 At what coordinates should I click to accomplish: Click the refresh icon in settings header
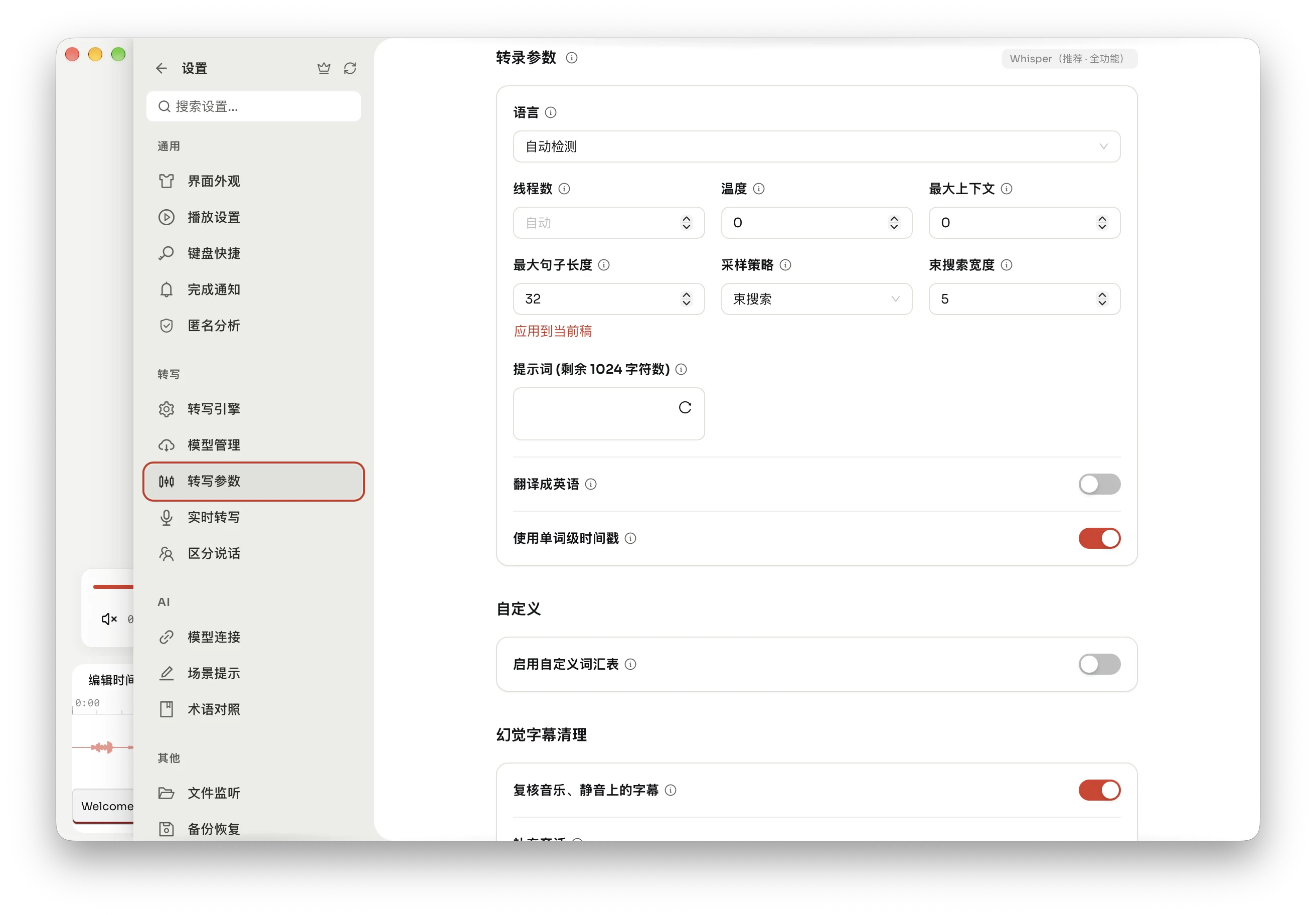350,69
